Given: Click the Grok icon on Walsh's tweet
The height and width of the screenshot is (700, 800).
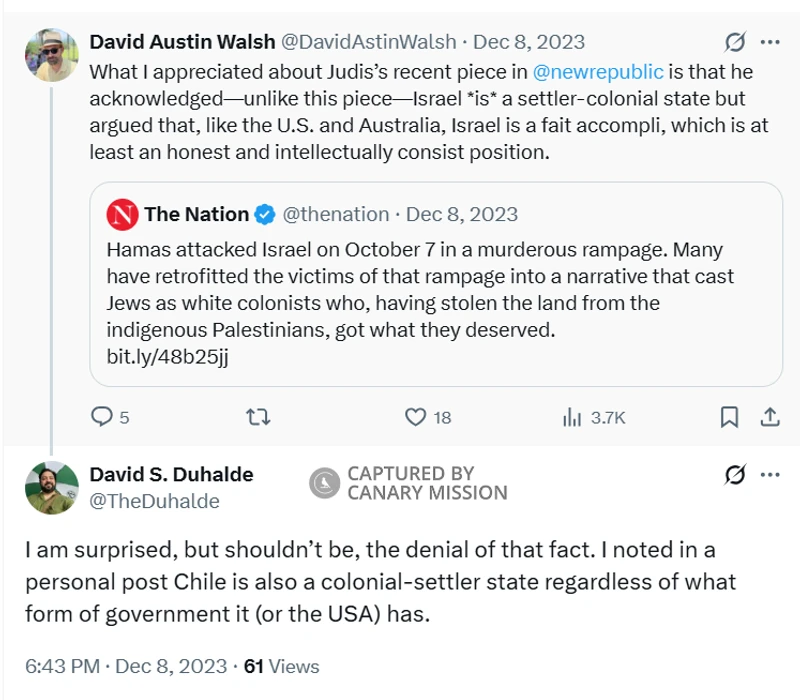Looking at the screenshot, I should pos(735,43).
